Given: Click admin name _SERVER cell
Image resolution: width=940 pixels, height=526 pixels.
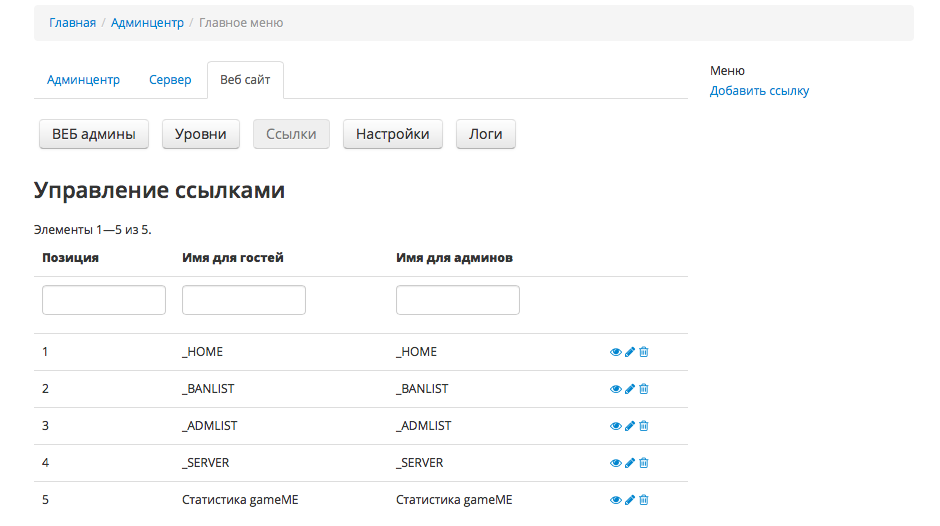Looking at the screenshot, I should pos(420,463).
